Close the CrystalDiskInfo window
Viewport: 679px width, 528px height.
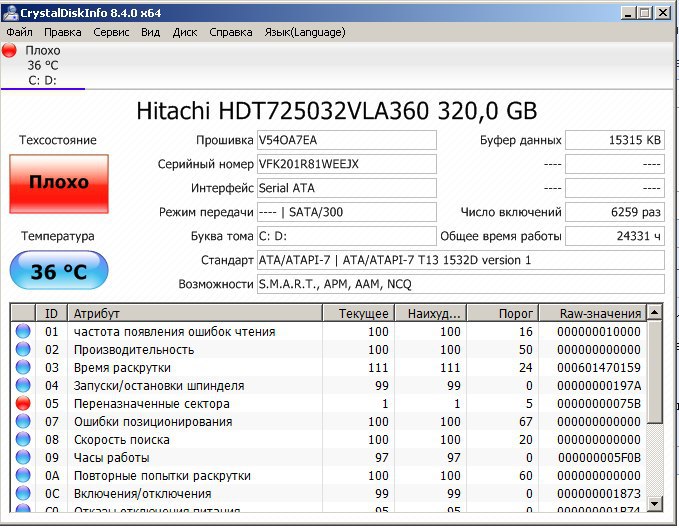(x=663, y=13)
